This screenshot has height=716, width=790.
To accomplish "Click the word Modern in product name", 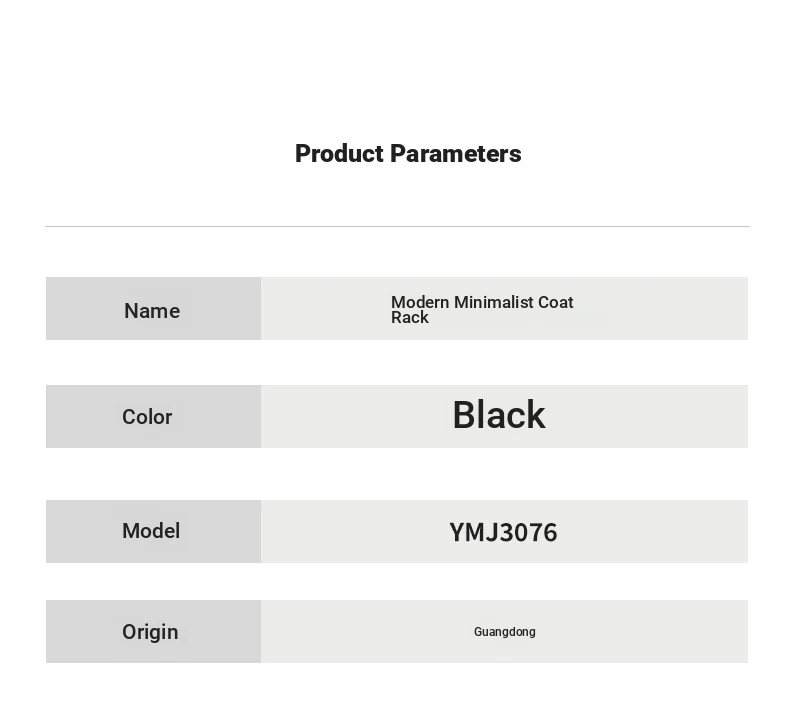I will coord(420,302).
